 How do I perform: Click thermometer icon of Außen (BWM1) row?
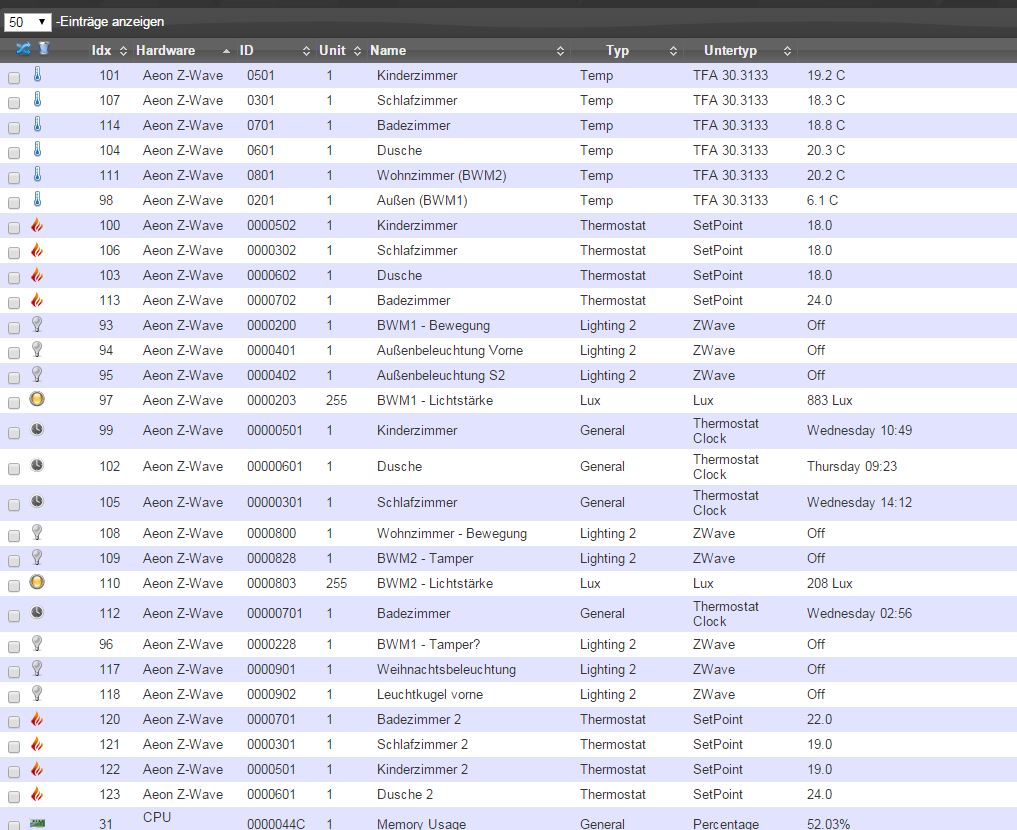[x=38, y=200]
